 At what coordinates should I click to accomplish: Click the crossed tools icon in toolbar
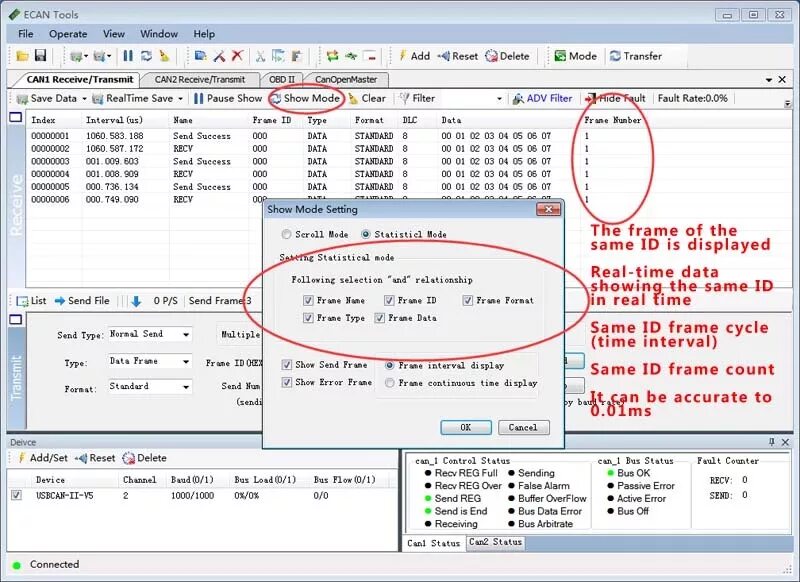(219, 56)
